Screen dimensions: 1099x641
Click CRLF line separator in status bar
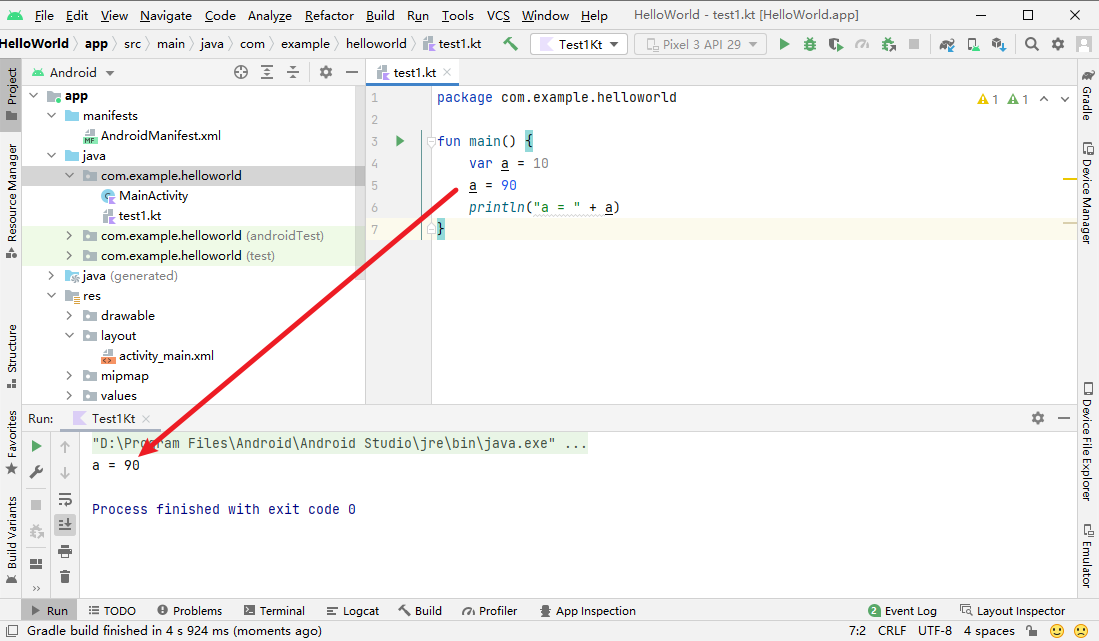point(892,630)
